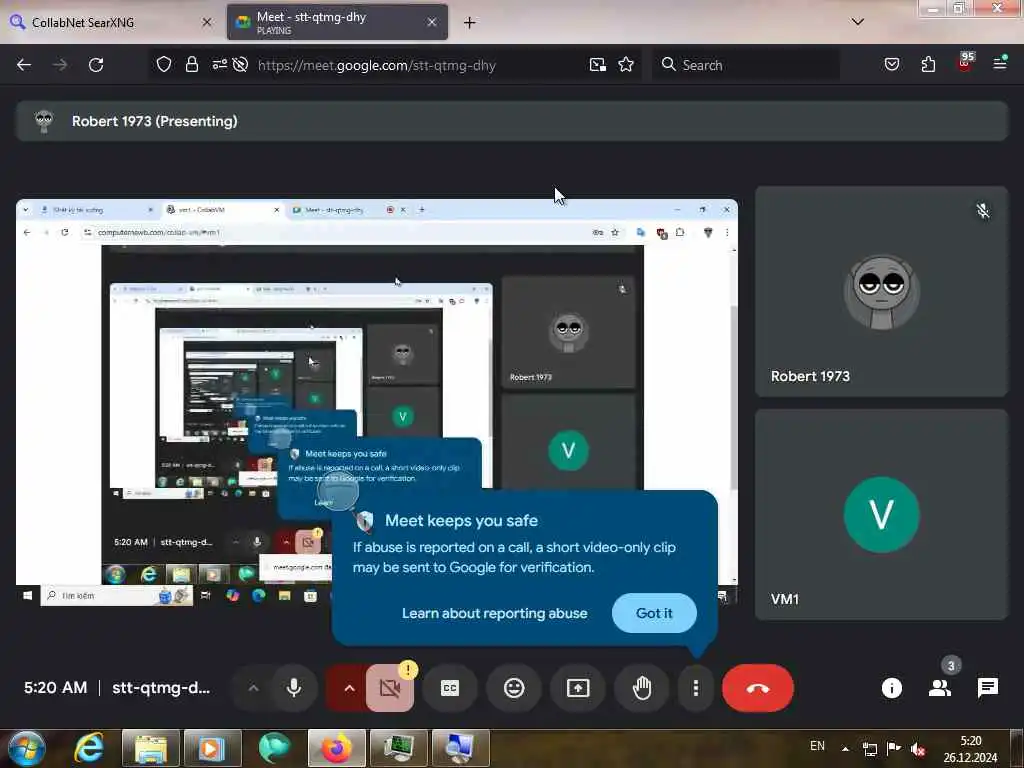Expand video settings chevron beside camera

coord(349,688)
